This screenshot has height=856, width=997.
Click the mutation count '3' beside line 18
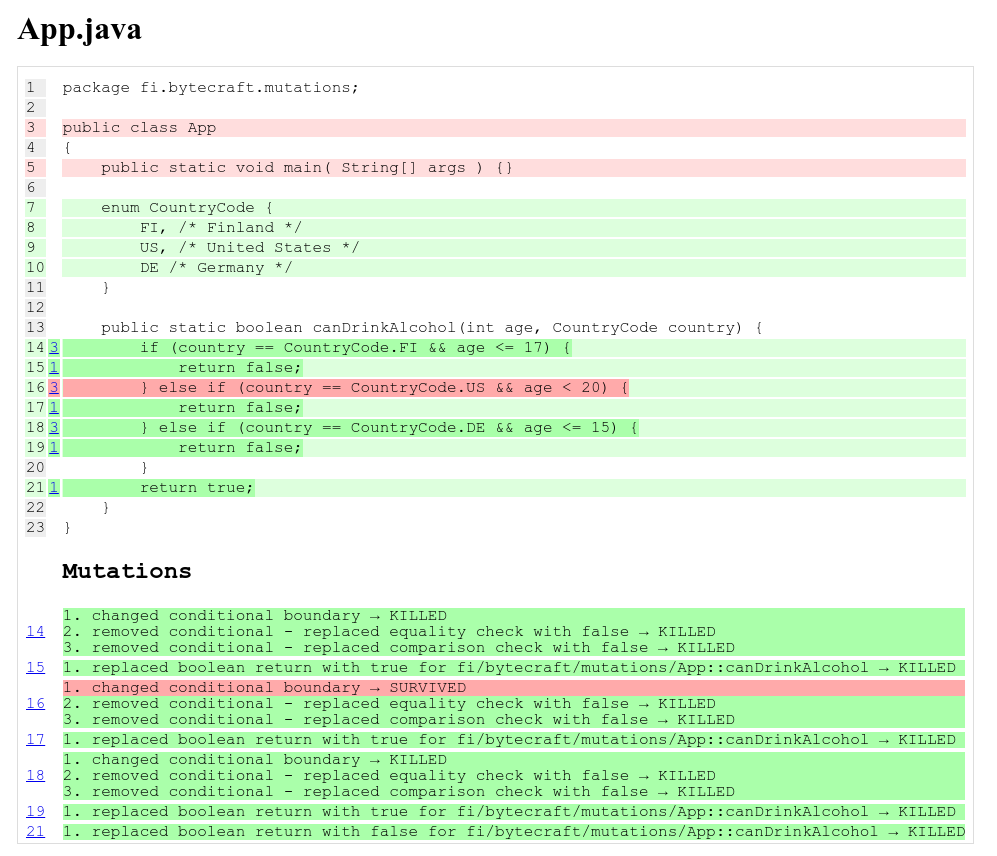coord(53,427)
